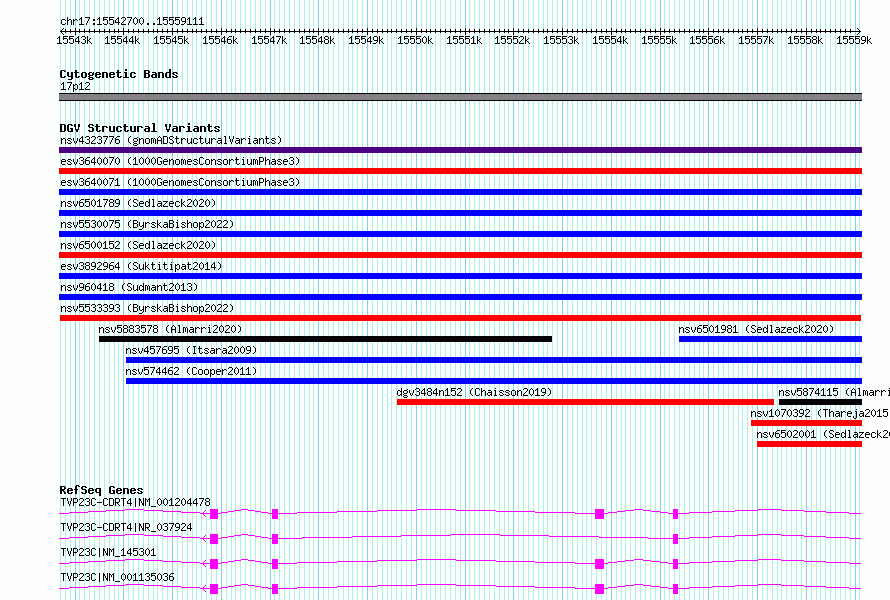Select the esv3640070 red variant bar
The width and height of the screenshot is (890, 600).
pos(460,171)
